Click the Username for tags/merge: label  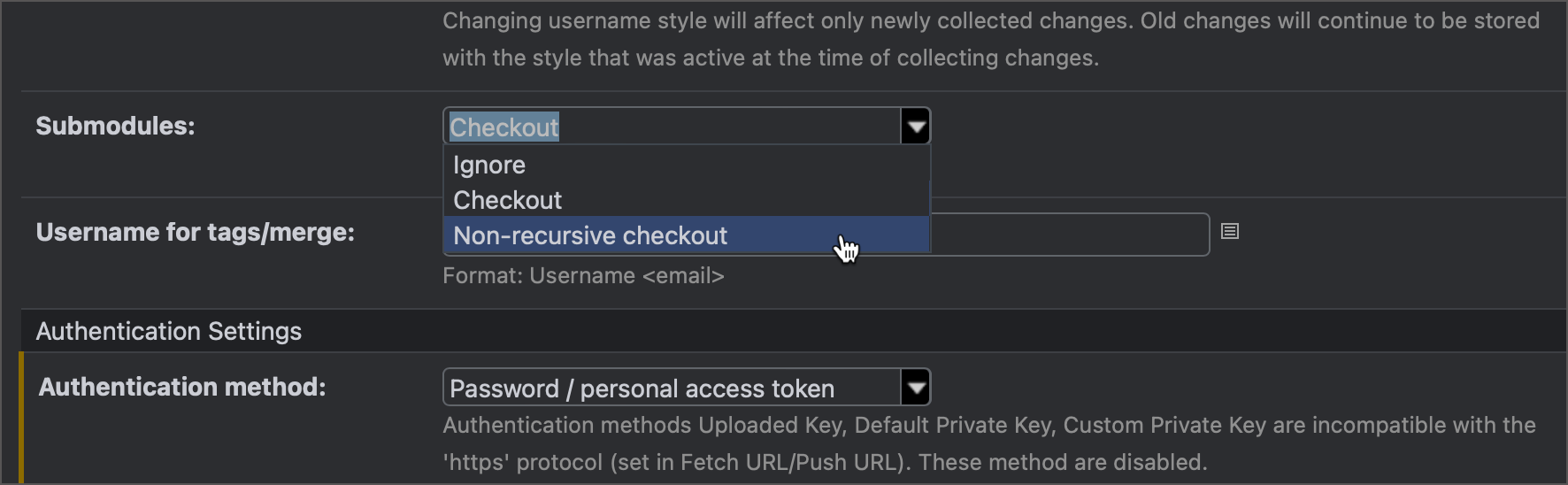point(195,233)
